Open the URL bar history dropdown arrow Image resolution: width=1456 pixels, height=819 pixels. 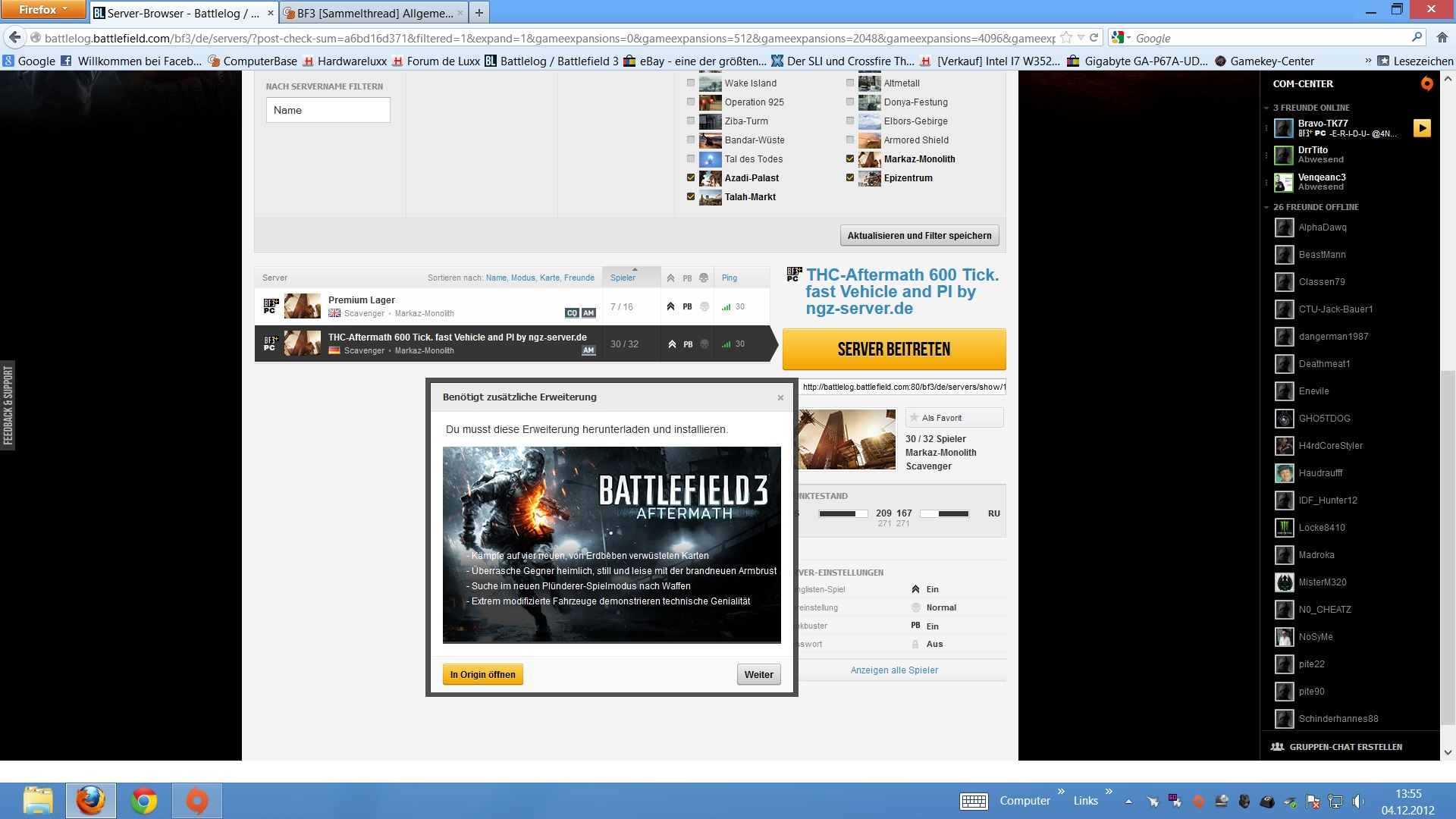1081,37
